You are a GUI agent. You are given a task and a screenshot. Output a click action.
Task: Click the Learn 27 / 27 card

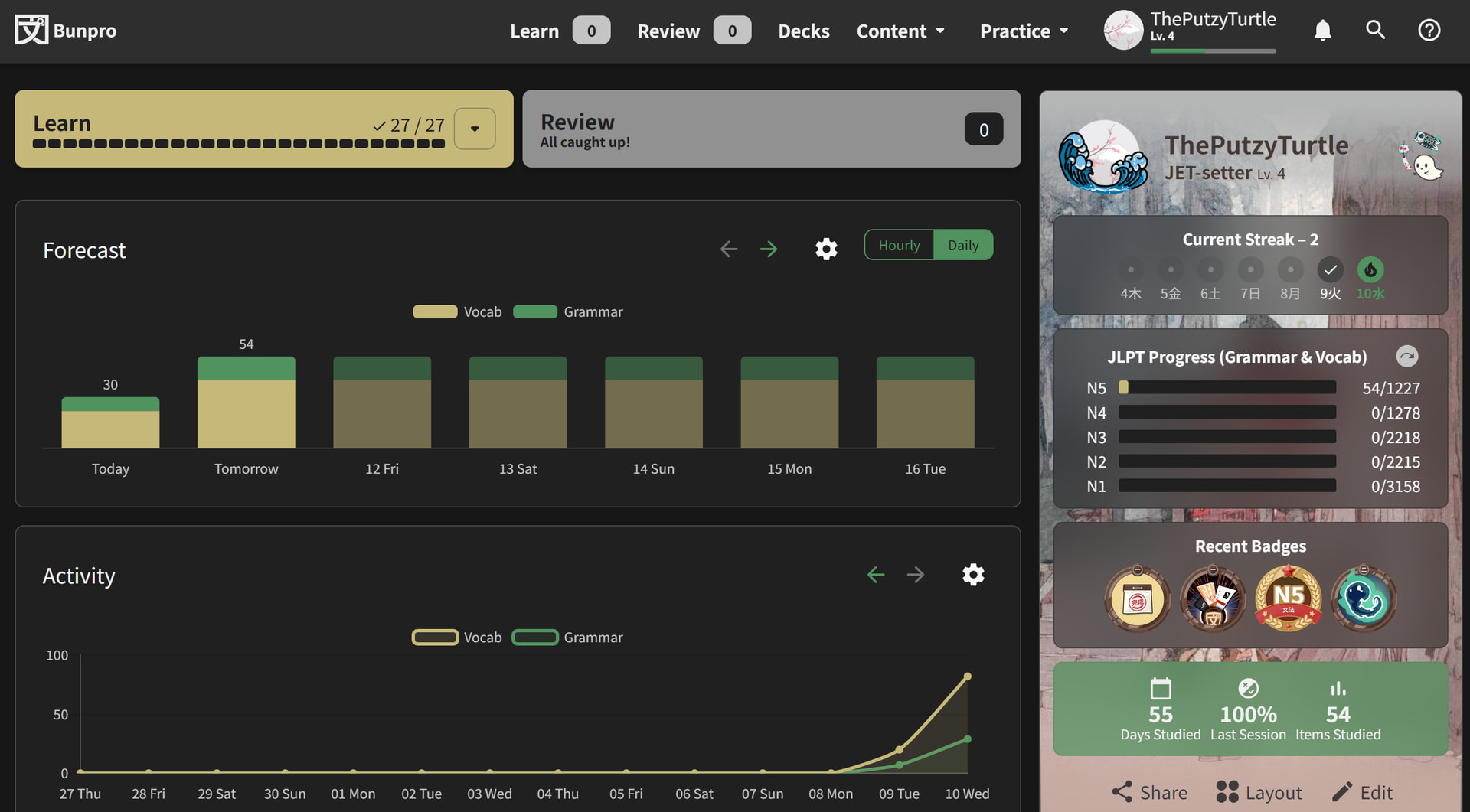(264, 129)
